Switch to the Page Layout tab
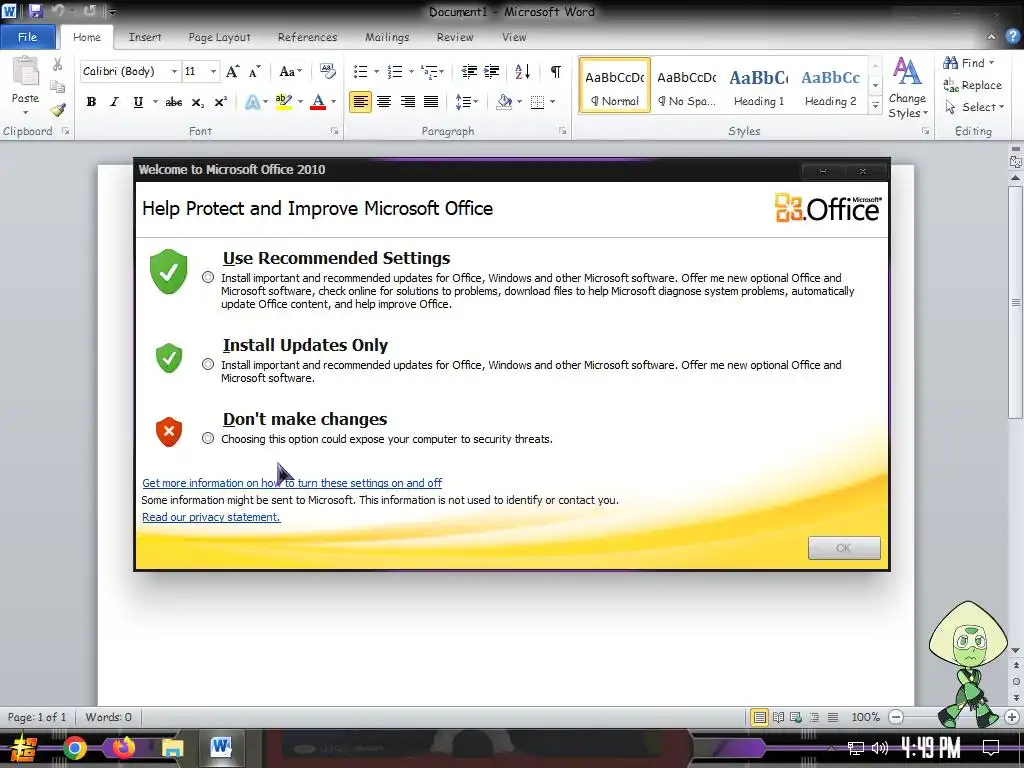Viewport: 1024px width, 768px height. 219,37
